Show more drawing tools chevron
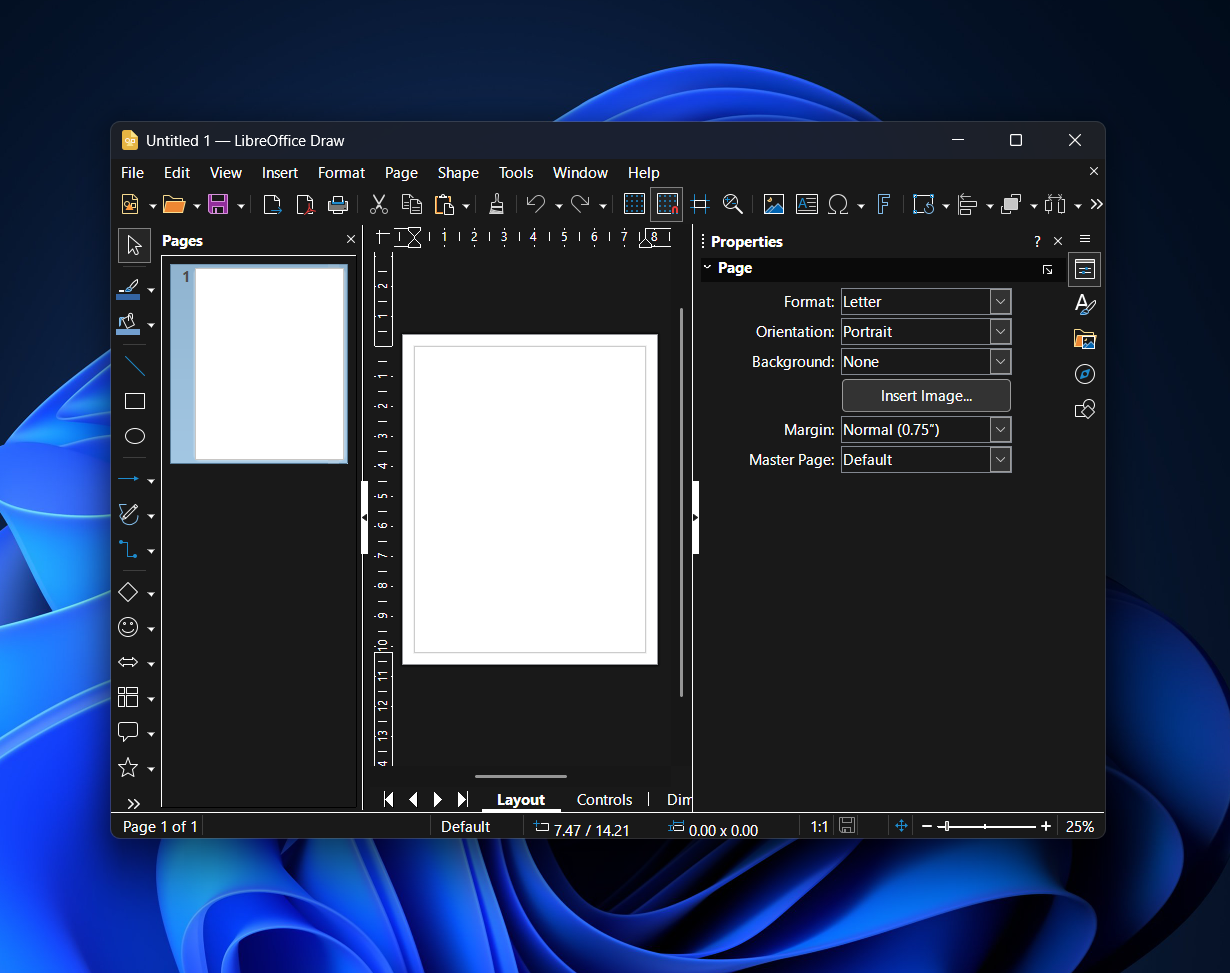 tap(134, 804)
